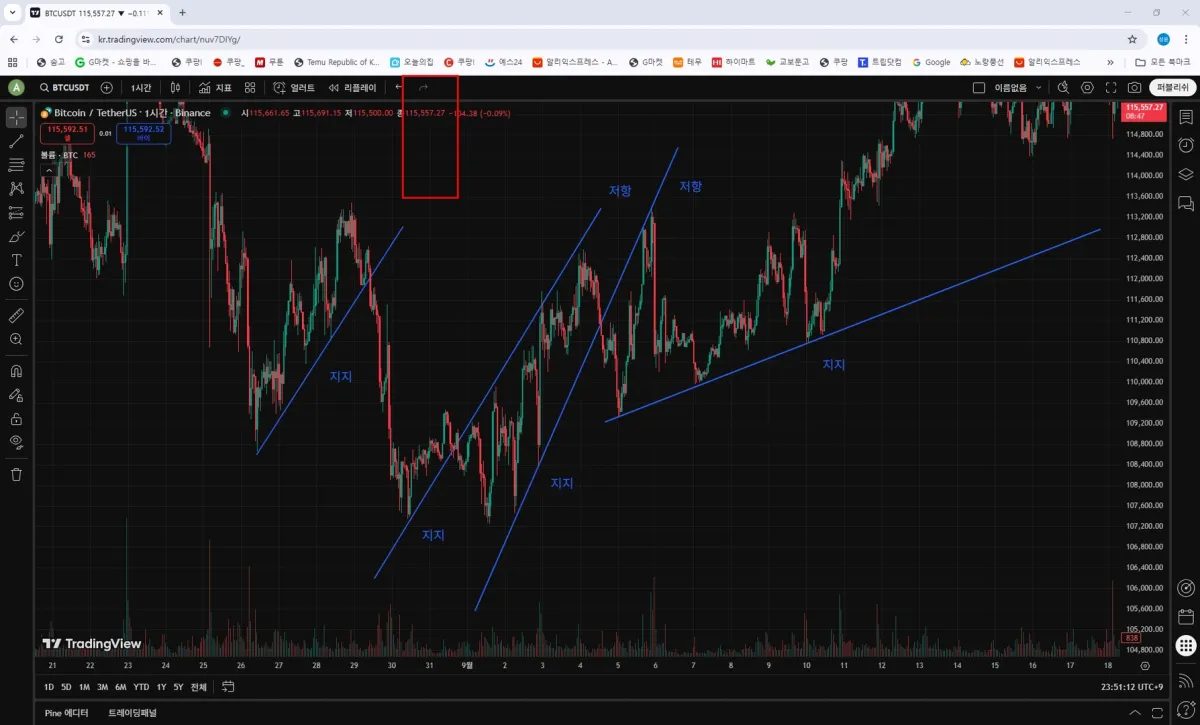Screen dimensions: 1200x725
Task: Select the brush drawing tool
Action: (x=16, y=236)
